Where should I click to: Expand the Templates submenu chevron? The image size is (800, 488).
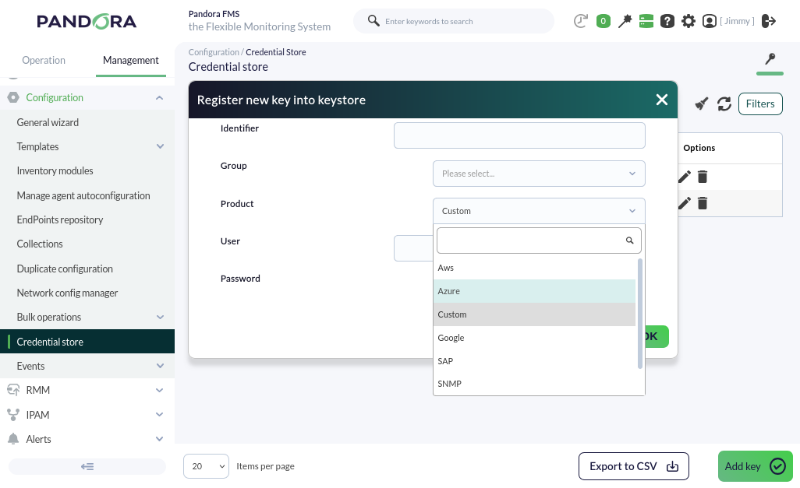pos(160,147)
